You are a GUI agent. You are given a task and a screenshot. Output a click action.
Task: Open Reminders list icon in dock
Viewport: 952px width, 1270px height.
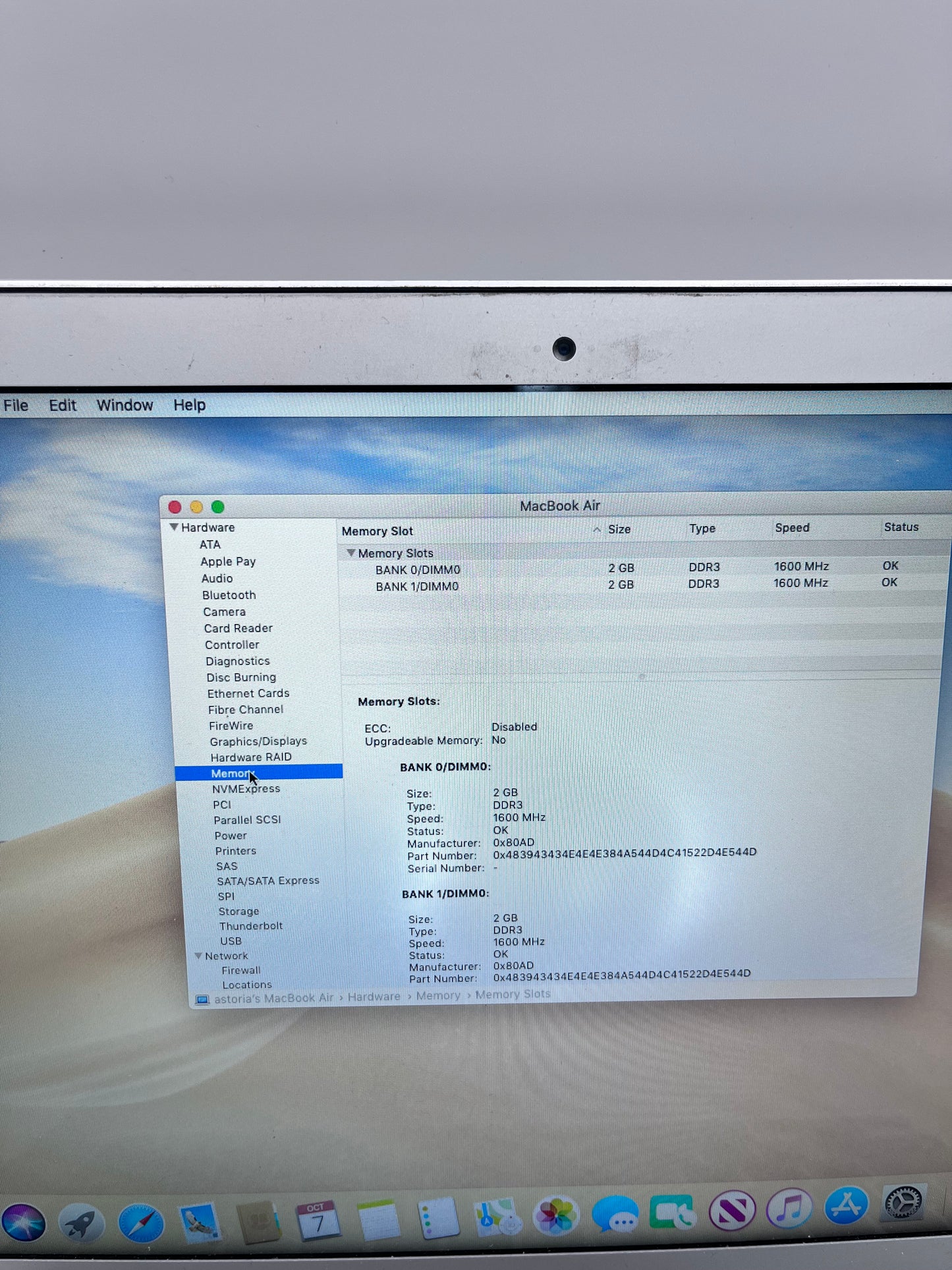[438, 1218]
